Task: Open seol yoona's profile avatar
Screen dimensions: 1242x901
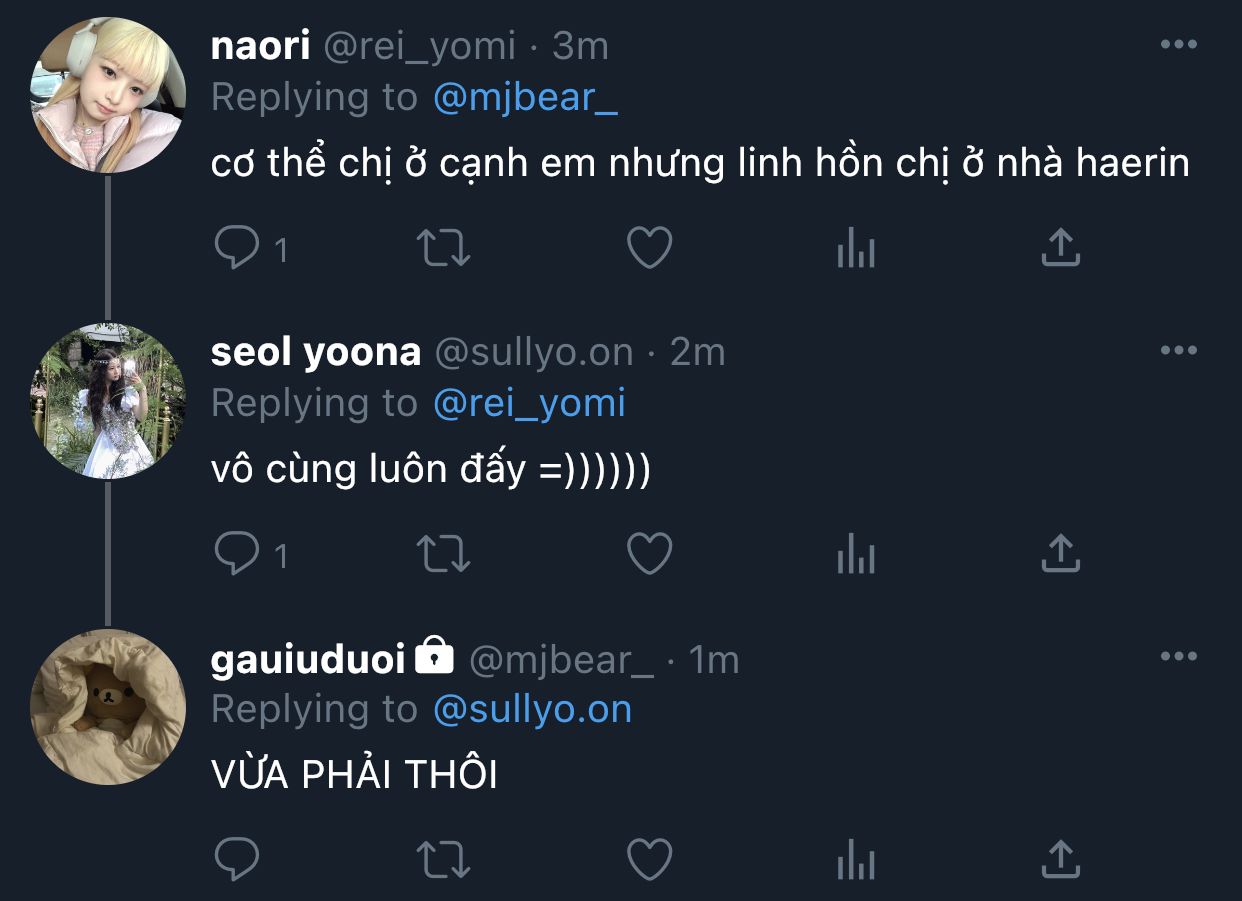Action: (x=108, y=400)
